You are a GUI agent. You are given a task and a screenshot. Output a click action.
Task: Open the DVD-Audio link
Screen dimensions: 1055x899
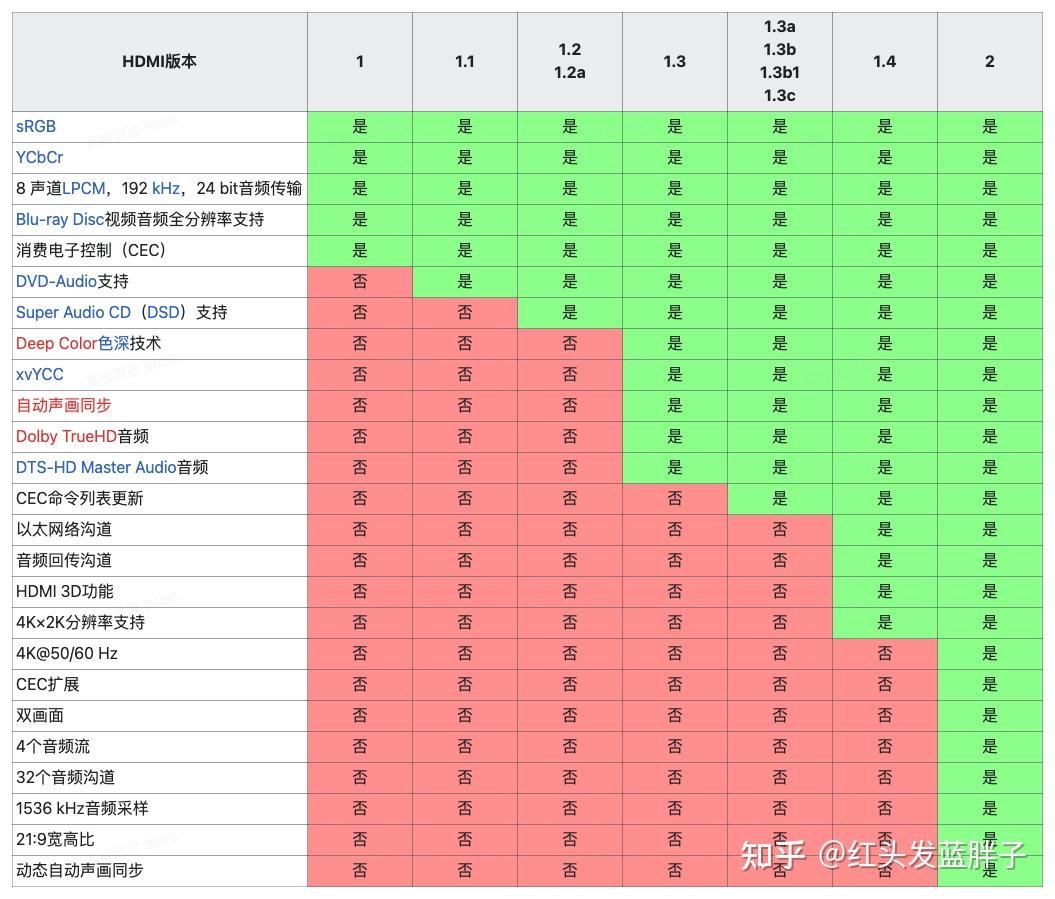click(57, 281)
